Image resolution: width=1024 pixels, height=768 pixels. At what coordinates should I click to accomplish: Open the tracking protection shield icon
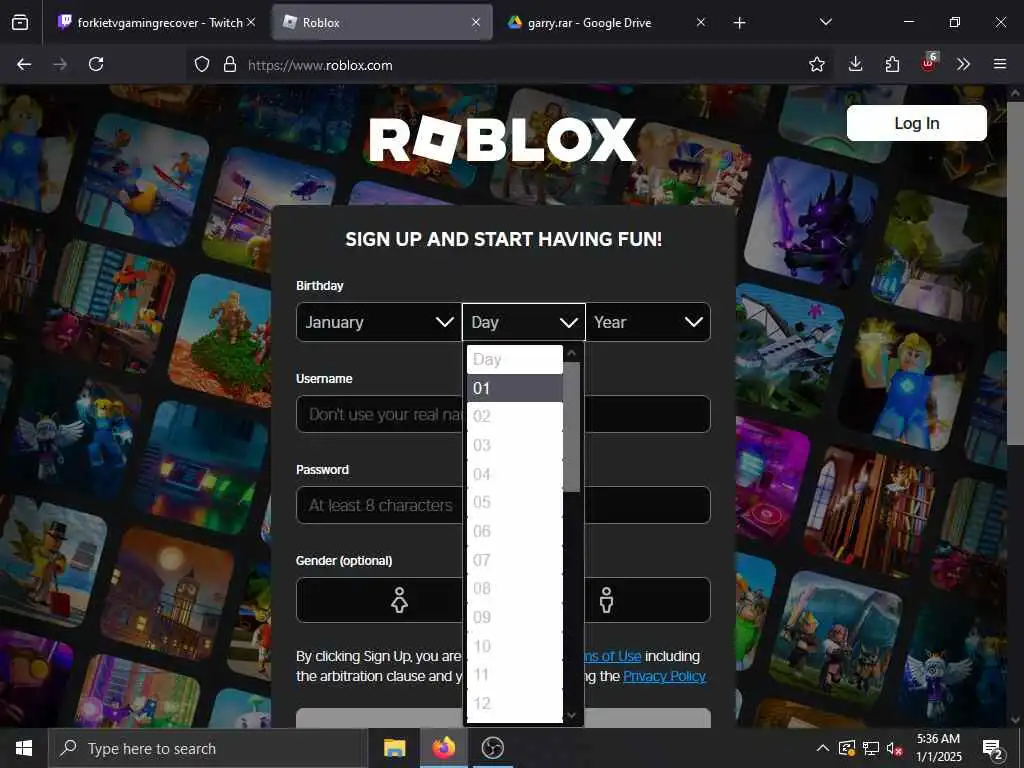pyautogui.click(x=202, y=64)
